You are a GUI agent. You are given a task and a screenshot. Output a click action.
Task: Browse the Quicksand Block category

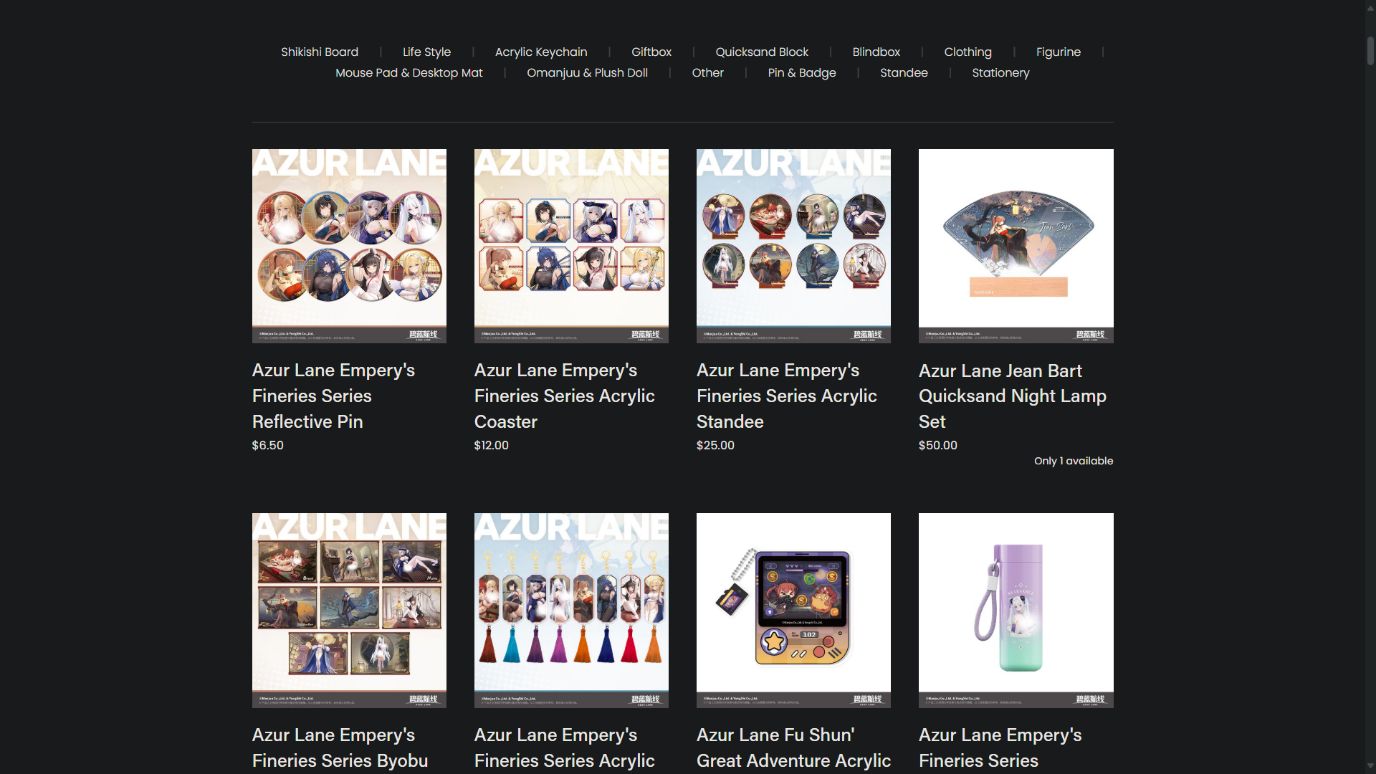click(x=762, y=52)
